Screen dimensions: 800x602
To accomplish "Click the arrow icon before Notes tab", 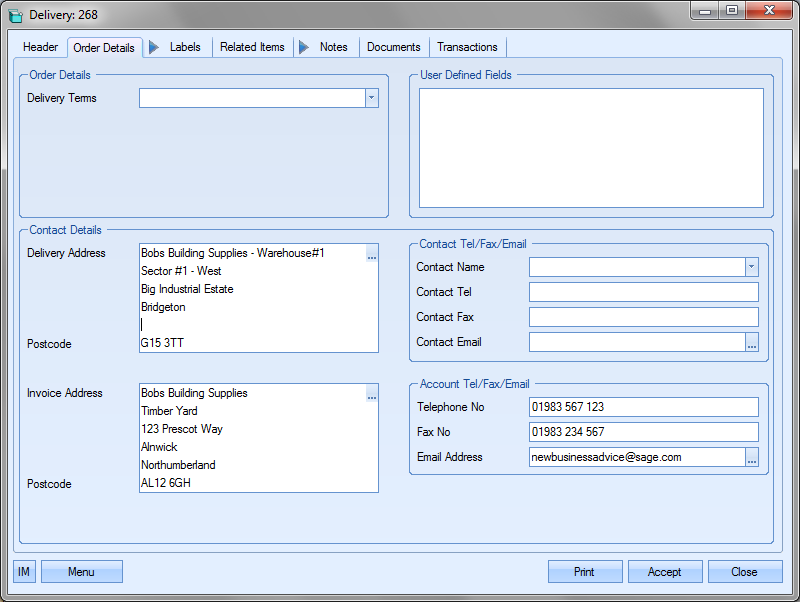I will 304,47.
